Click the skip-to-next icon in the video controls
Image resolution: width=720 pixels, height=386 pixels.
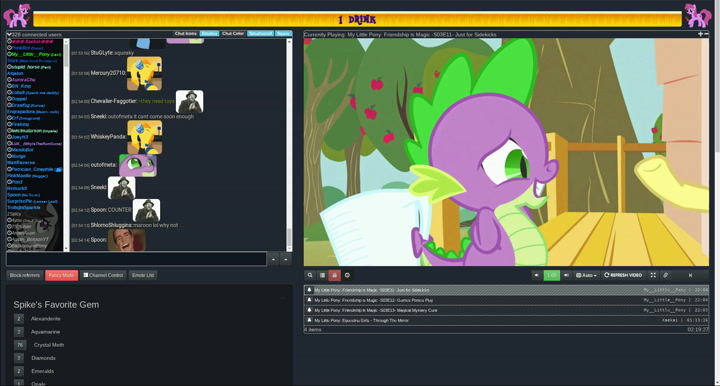coord(690,275)
